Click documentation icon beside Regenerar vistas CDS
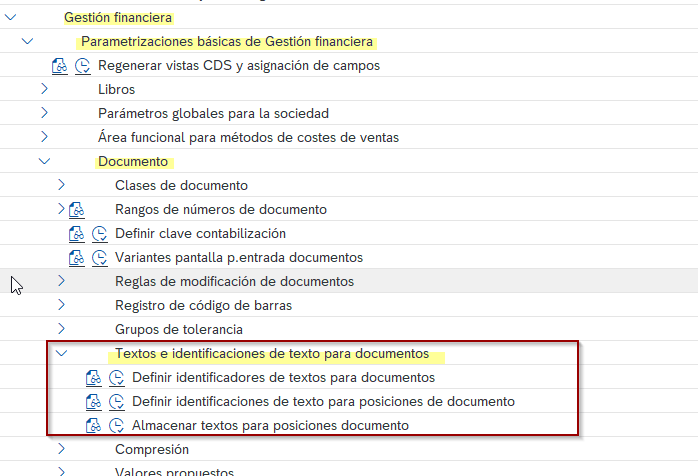 tap(60, 66)
